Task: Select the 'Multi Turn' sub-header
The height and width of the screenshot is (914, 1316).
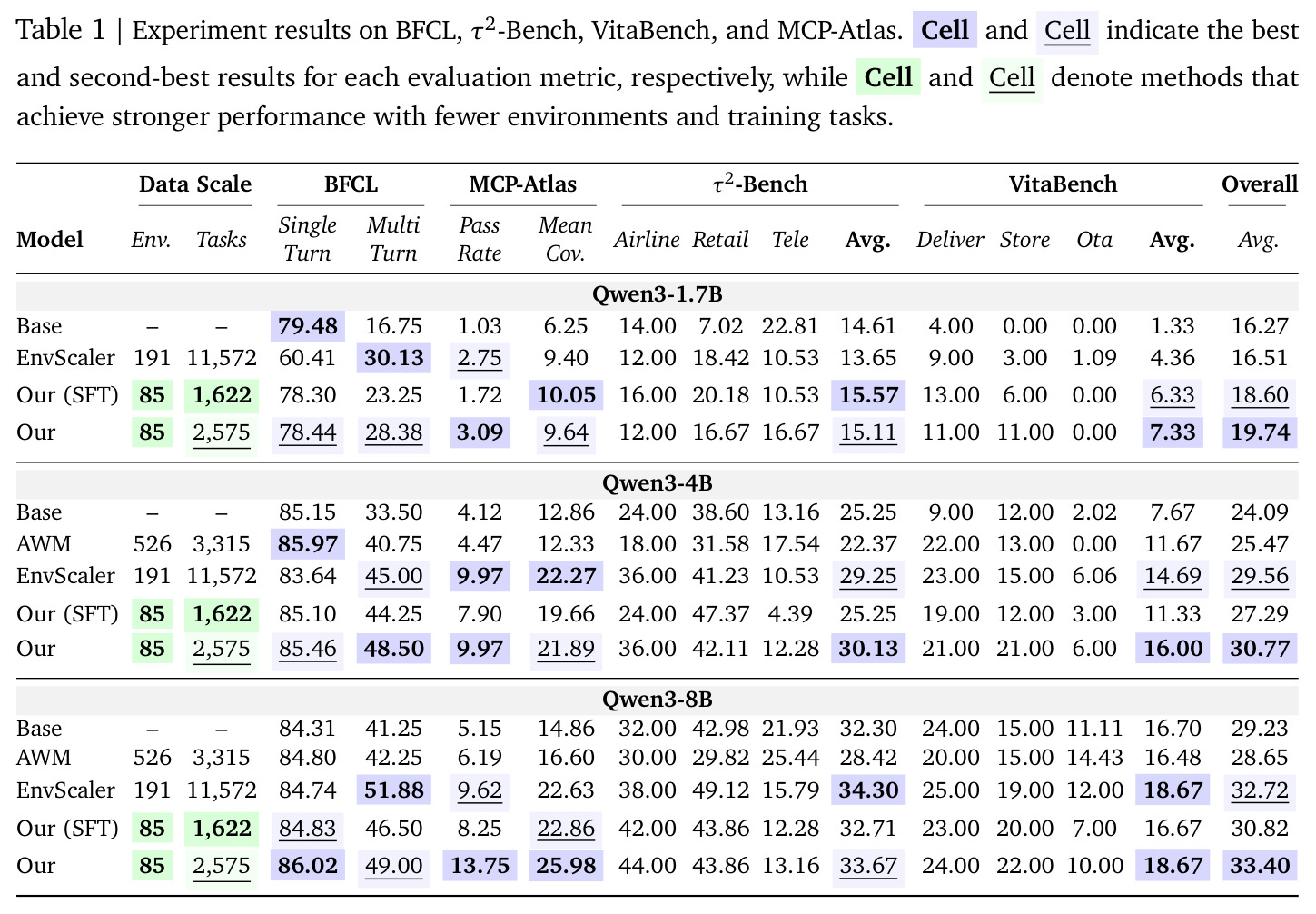Action: (393, 239)
